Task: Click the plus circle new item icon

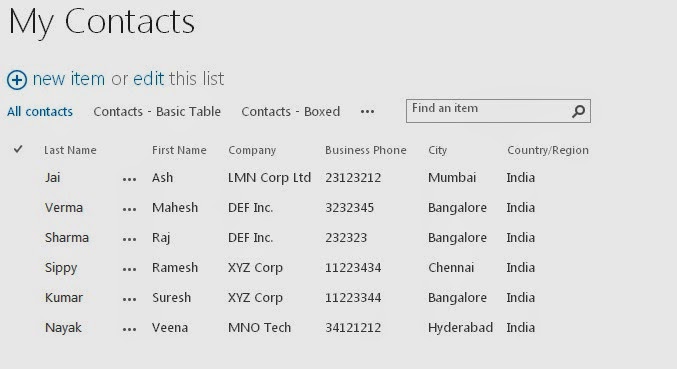Action: pyautogui.click(x=17, y=80)
